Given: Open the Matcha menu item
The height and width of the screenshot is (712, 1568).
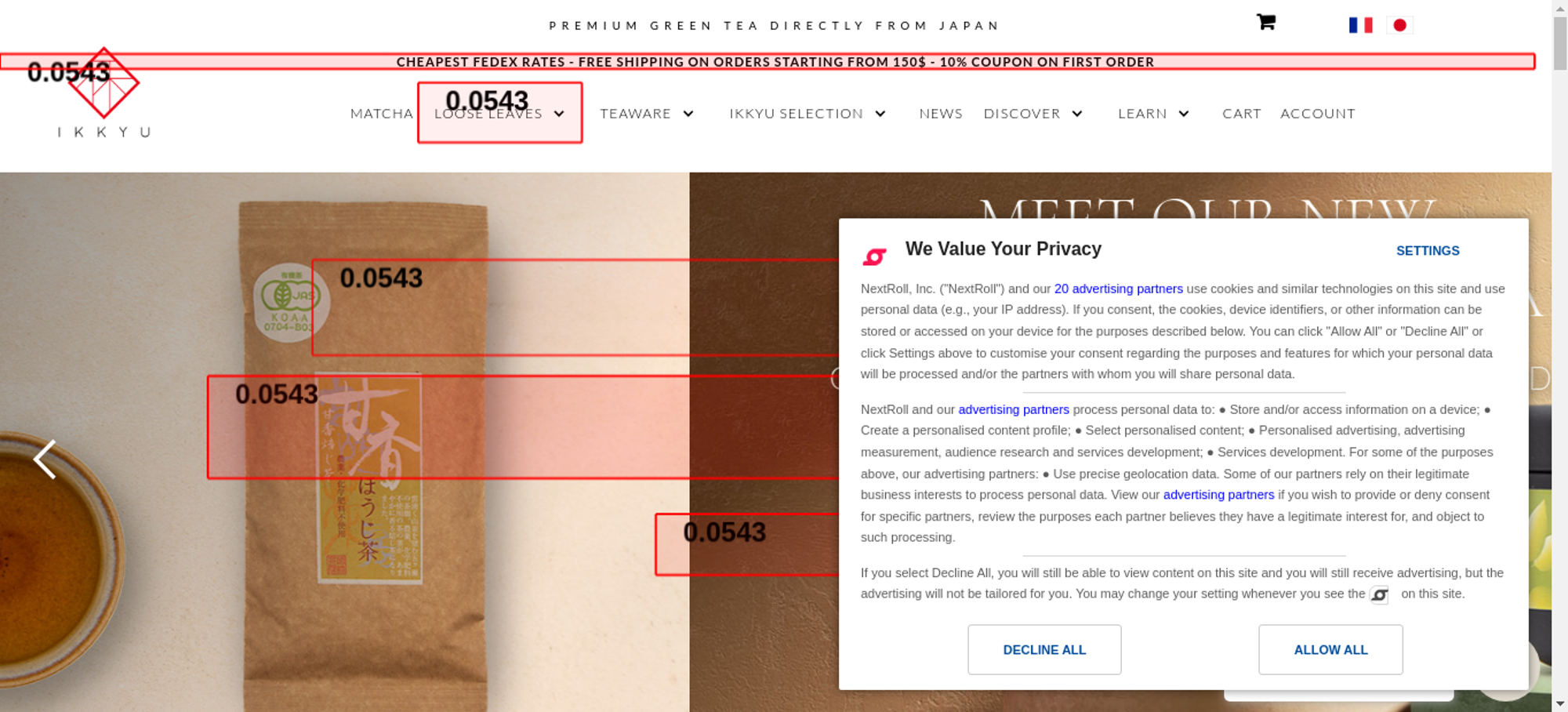Looking at the screenshot, I should coord(382,114).
